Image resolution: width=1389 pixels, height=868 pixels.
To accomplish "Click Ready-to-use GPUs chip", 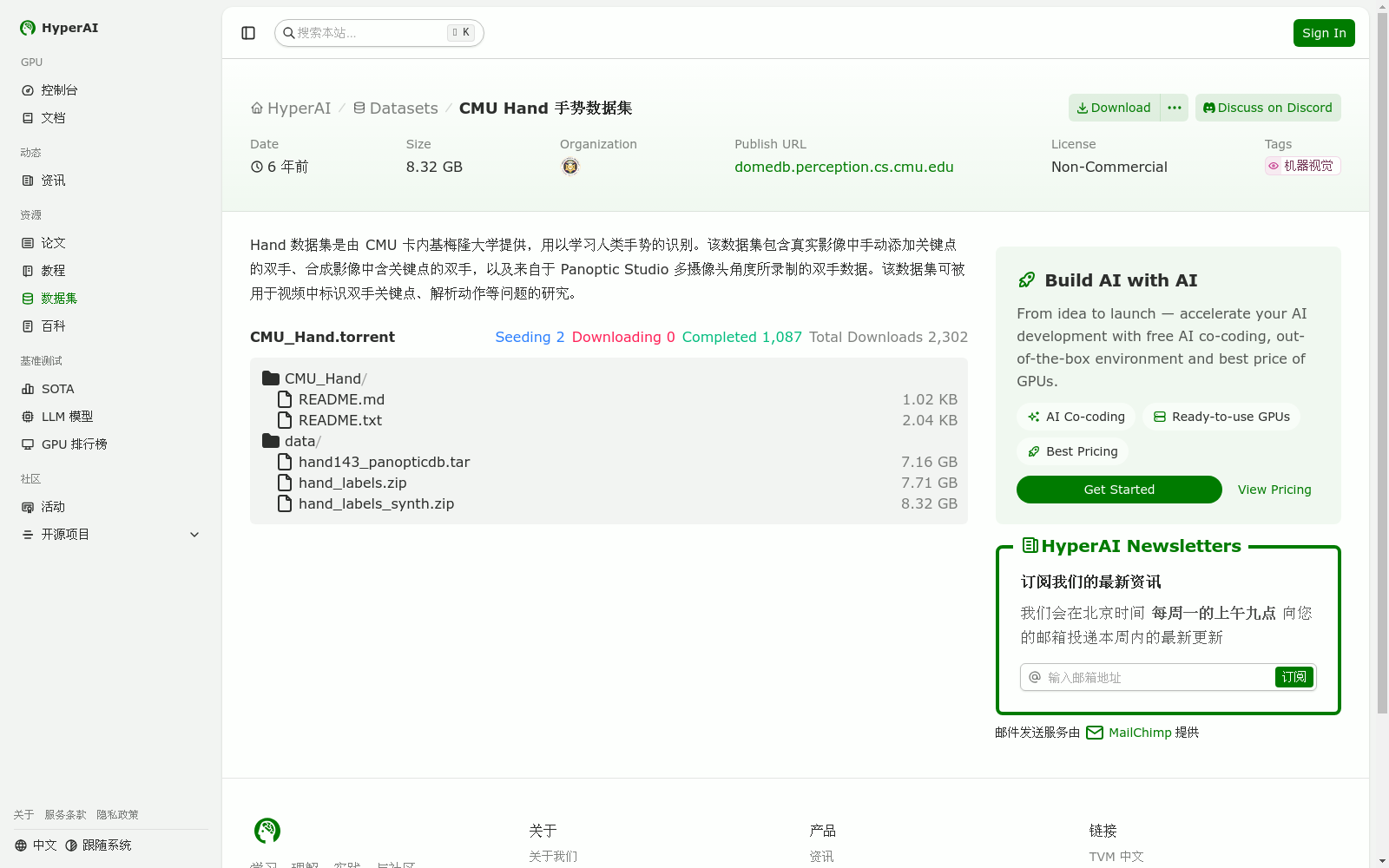I will (x=1221, y=417).
